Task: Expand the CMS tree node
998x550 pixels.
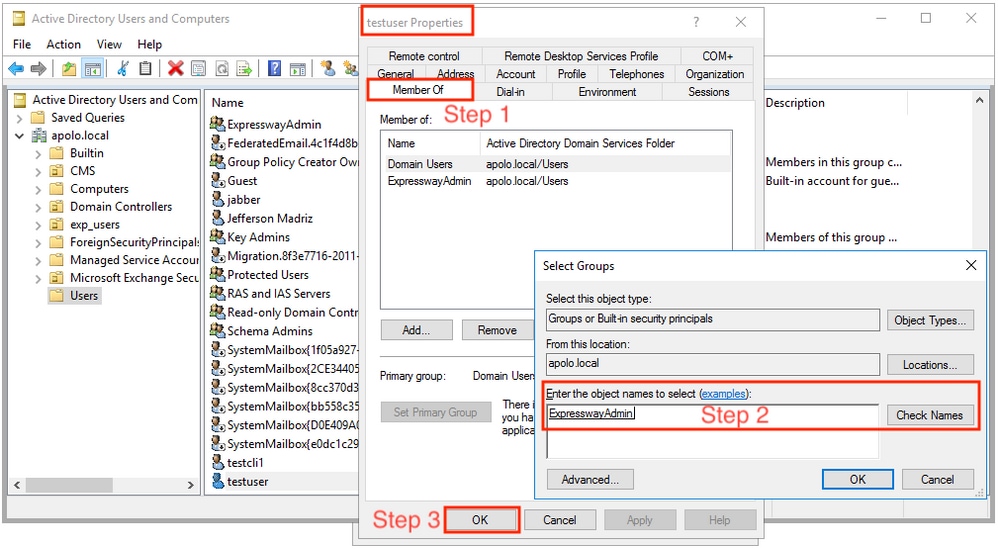Action: click(x=38, y=171)
